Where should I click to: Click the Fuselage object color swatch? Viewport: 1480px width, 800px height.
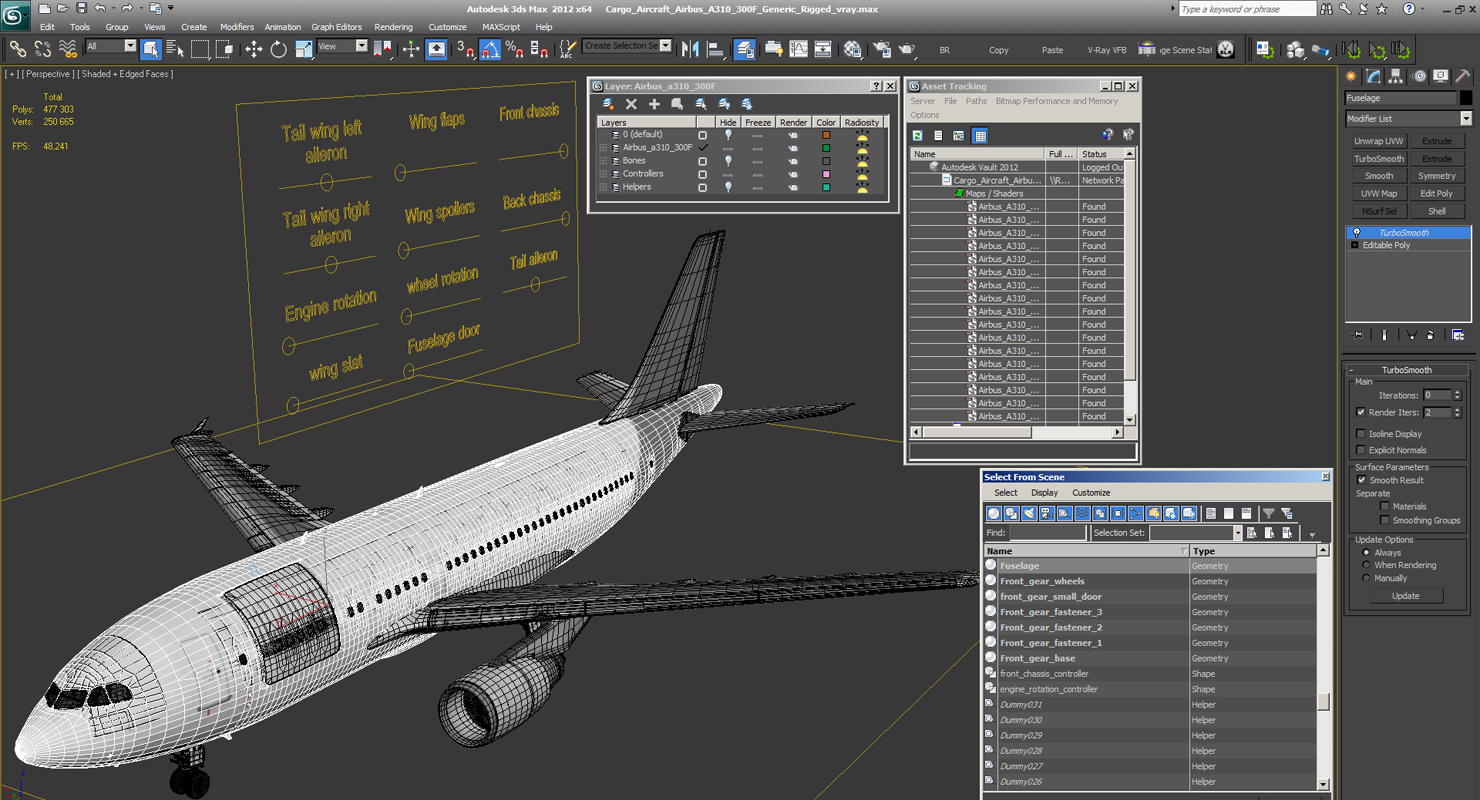[1466, 98]
